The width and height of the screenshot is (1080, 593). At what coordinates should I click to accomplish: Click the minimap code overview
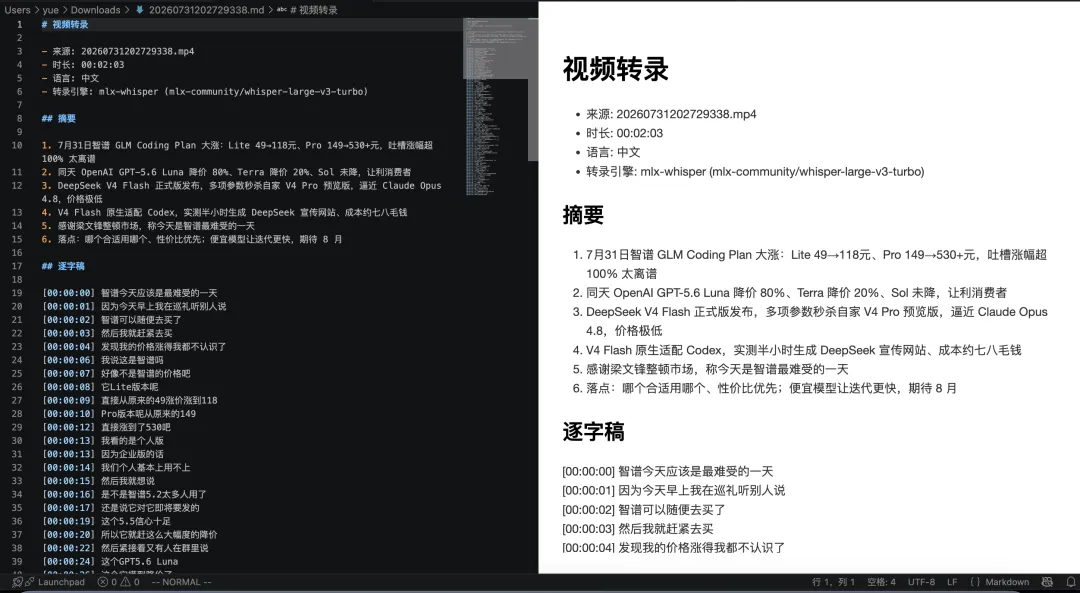(x=496, y=107)
